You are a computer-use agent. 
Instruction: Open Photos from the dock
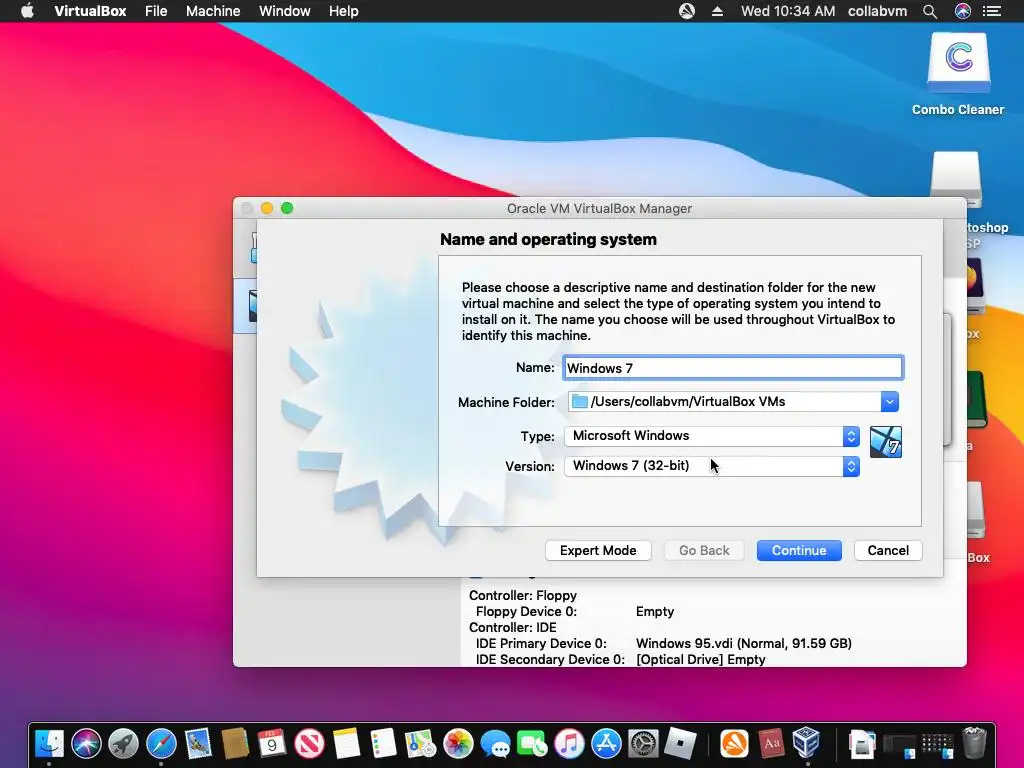coord(458,743)
